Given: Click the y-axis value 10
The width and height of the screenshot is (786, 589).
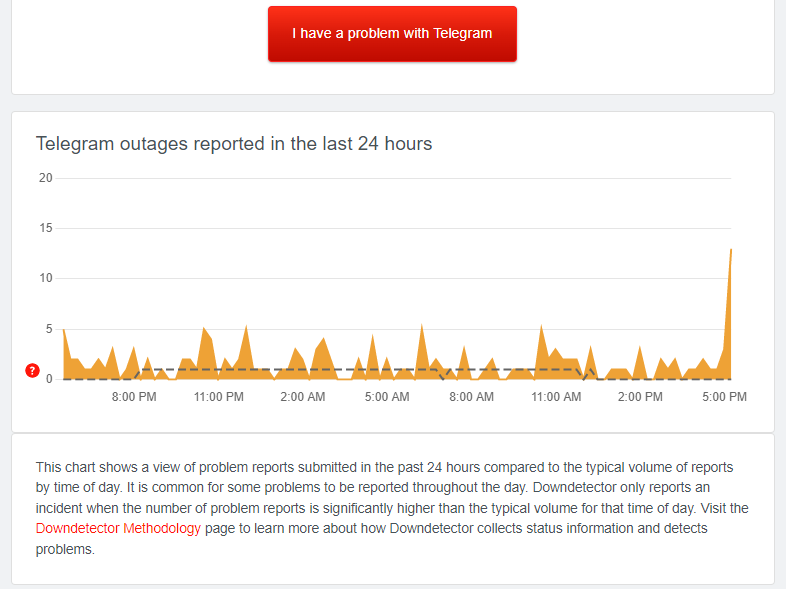Looking at the screenshot, I should pyautogui.click(x=46, y=278).
